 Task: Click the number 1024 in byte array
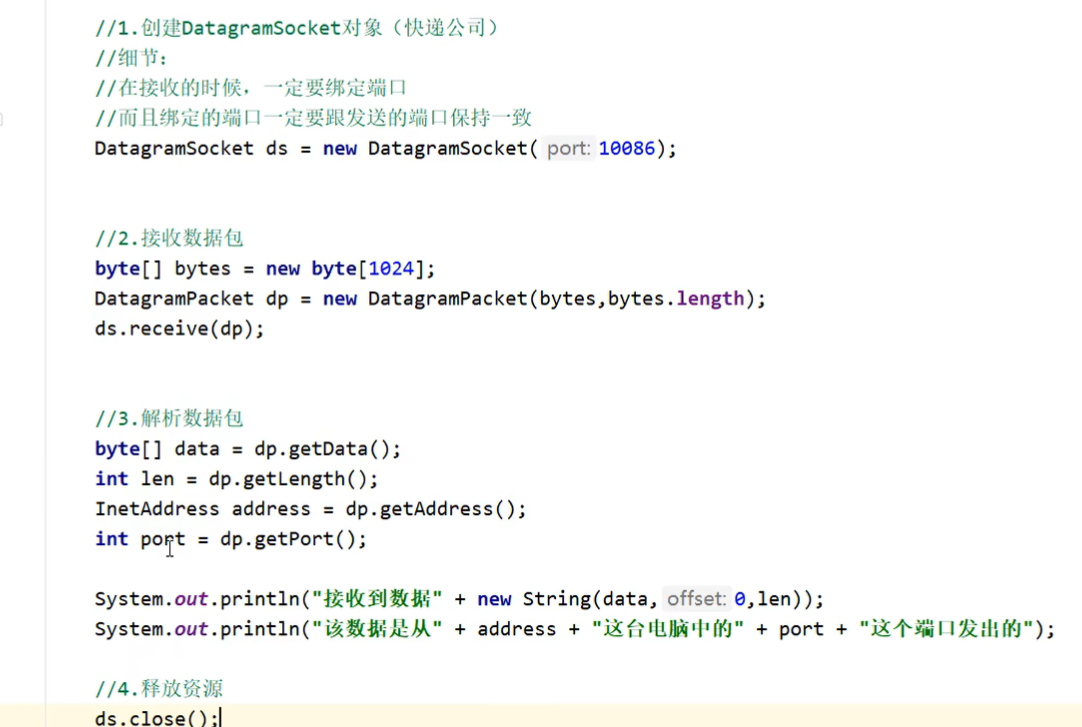391,268
